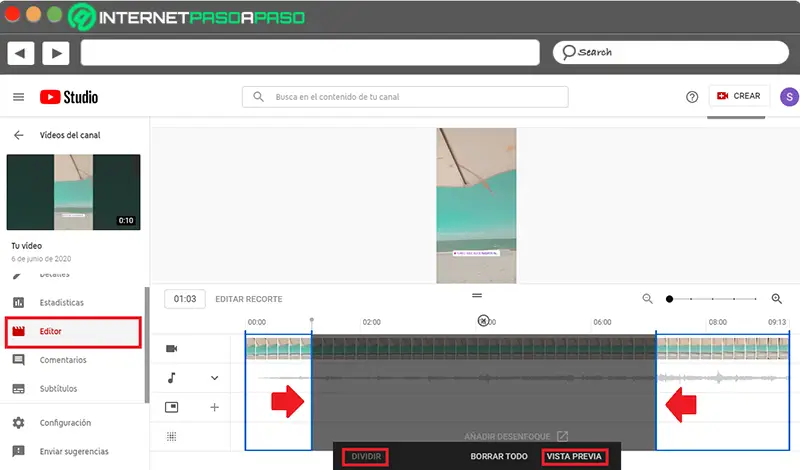This screenshot has height=470, width=800.
Task: Click 'Tu vídeo' title text
Action: [x=27, y=246]
